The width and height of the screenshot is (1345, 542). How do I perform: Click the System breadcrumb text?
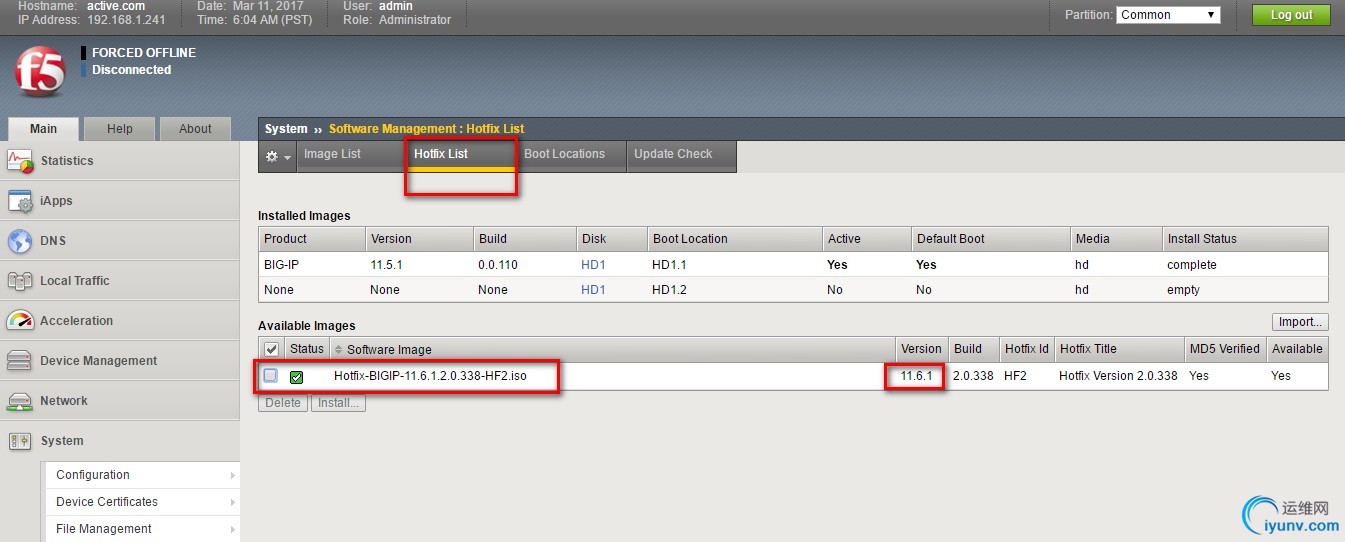point(286,129)
